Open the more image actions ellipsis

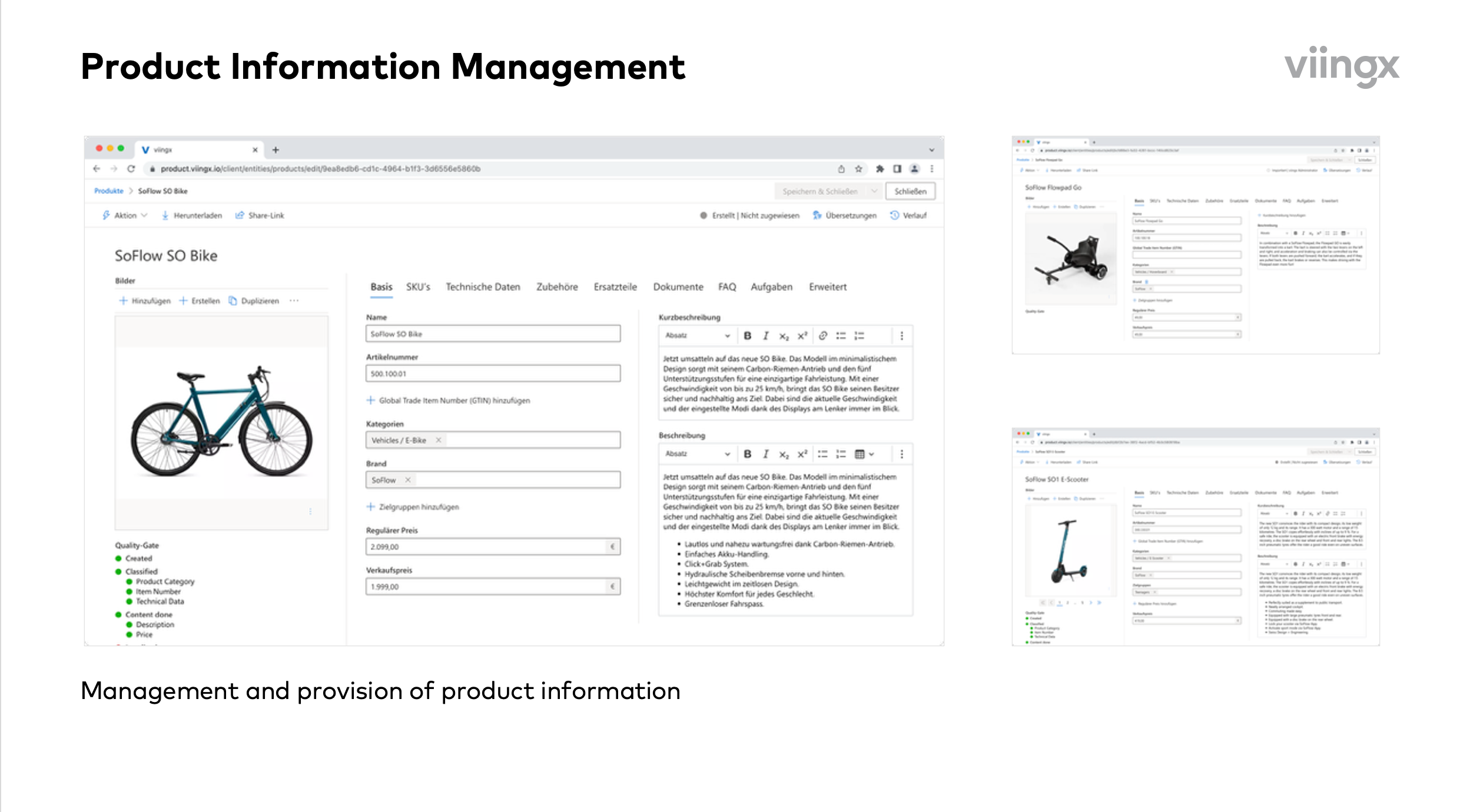[294, 301]
